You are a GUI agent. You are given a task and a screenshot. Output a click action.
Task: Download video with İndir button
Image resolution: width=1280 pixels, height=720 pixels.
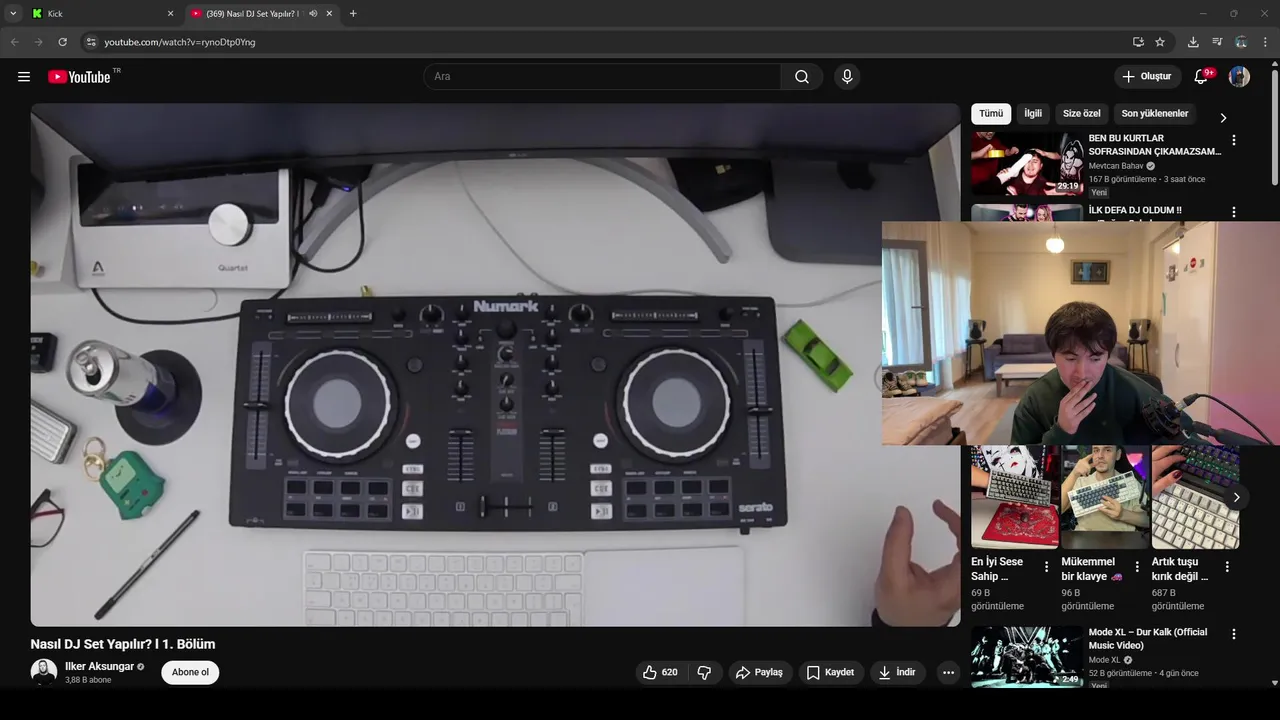[x=897, y=672]
